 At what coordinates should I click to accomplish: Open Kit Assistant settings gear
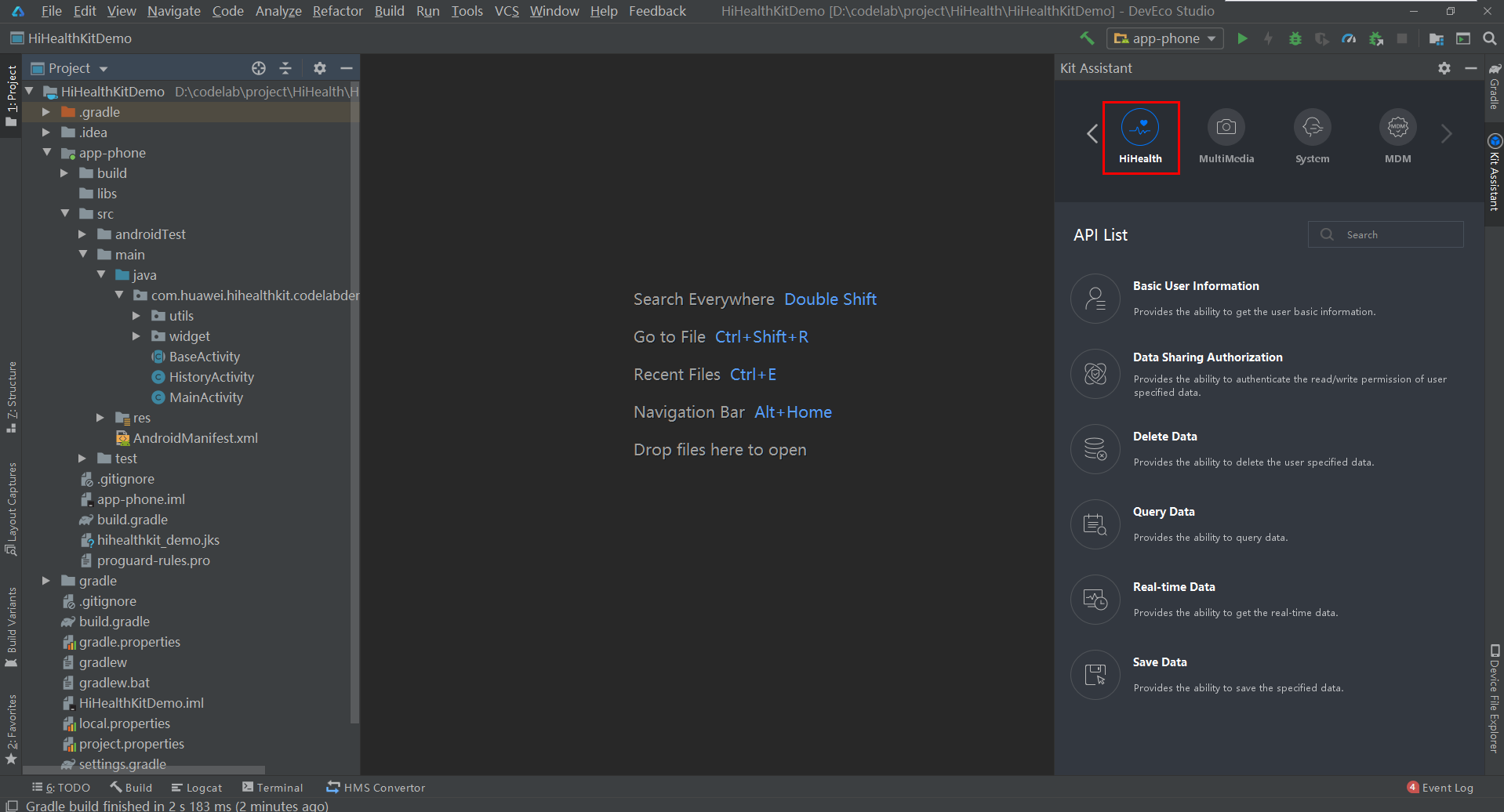coord(1444,68)
